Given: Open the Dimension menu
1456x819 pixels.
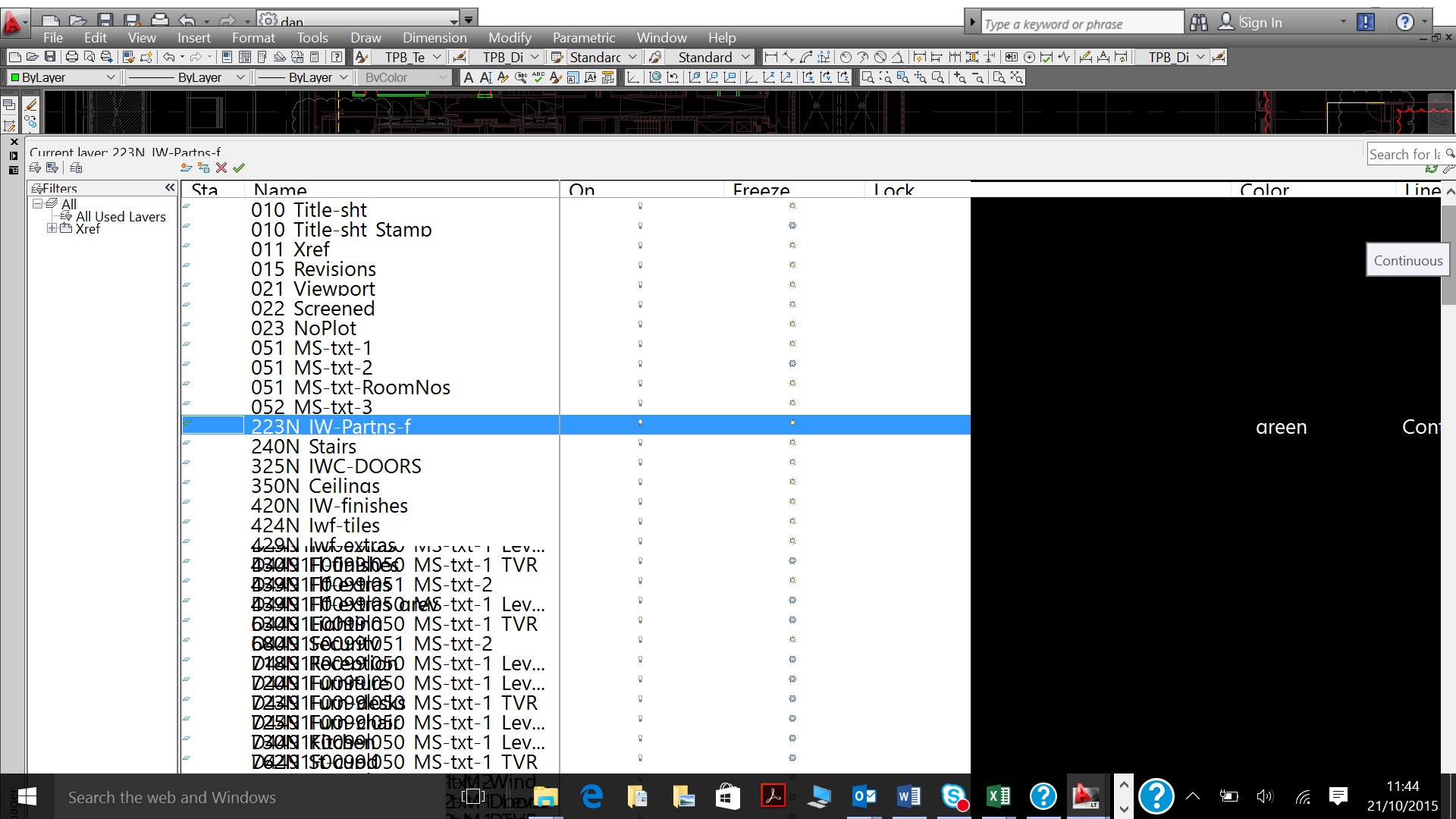Looking at the screenshot, I should 435,37.
